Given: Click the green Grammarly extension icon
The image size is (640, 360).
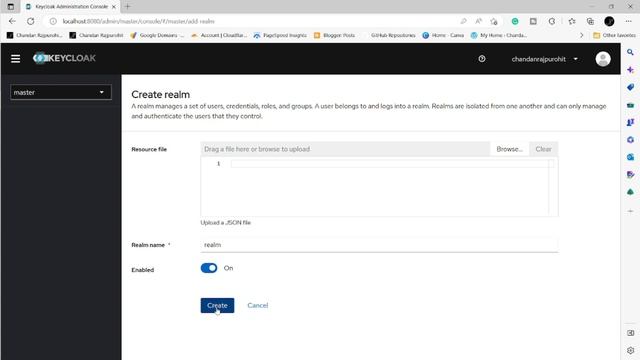Looking at the screenshot, I should (x=515, y=21).
